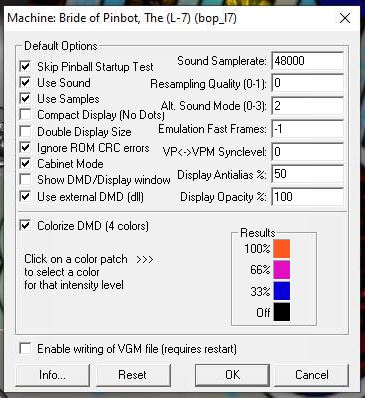Image resolution: width=365 pixels, height=398 pixels.
Task: Toggle Colorize DMD (4 colors)
Action: pyautogui.click(x=25, y=225)
